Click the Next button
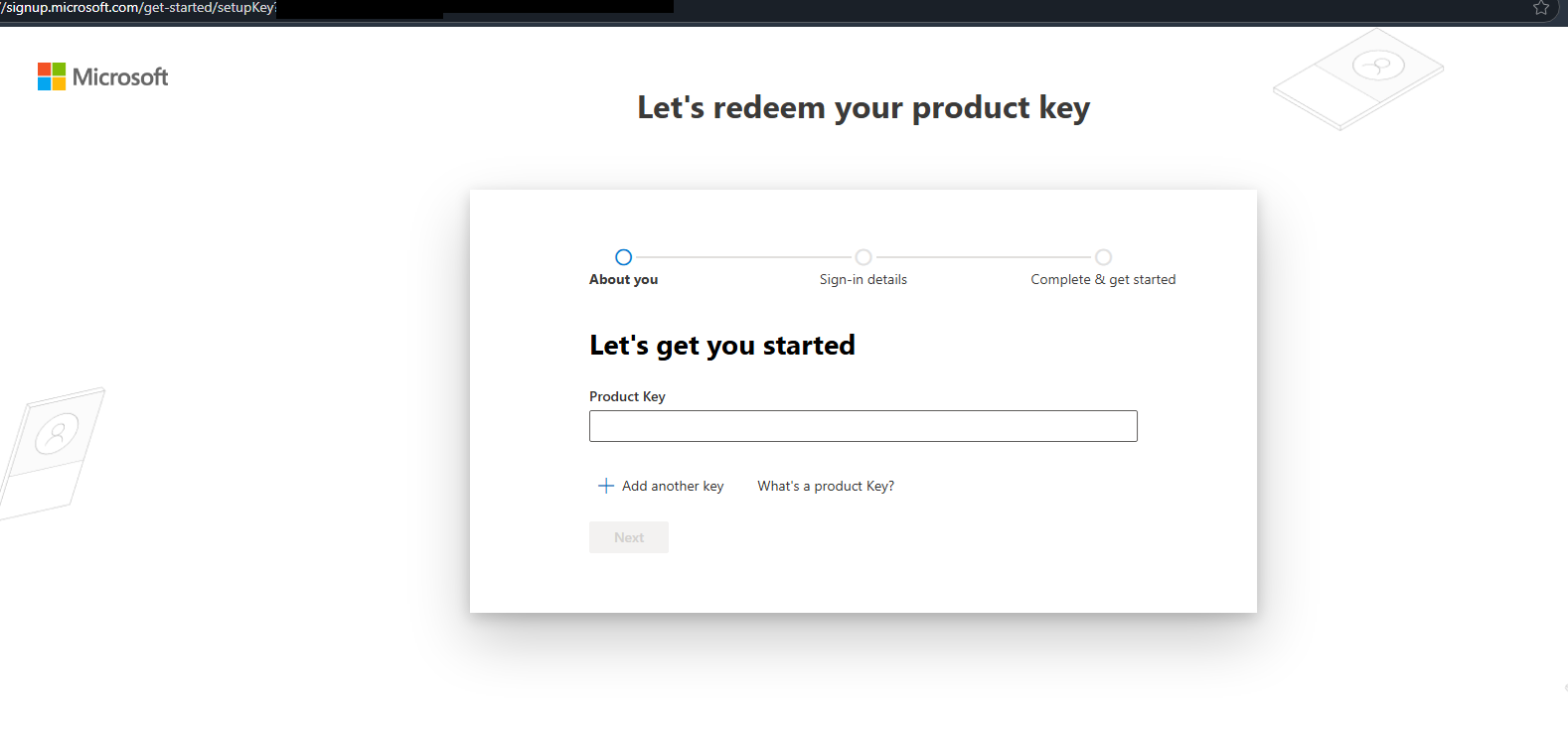This screenshot has width=1568, height=729. point(629,537)
